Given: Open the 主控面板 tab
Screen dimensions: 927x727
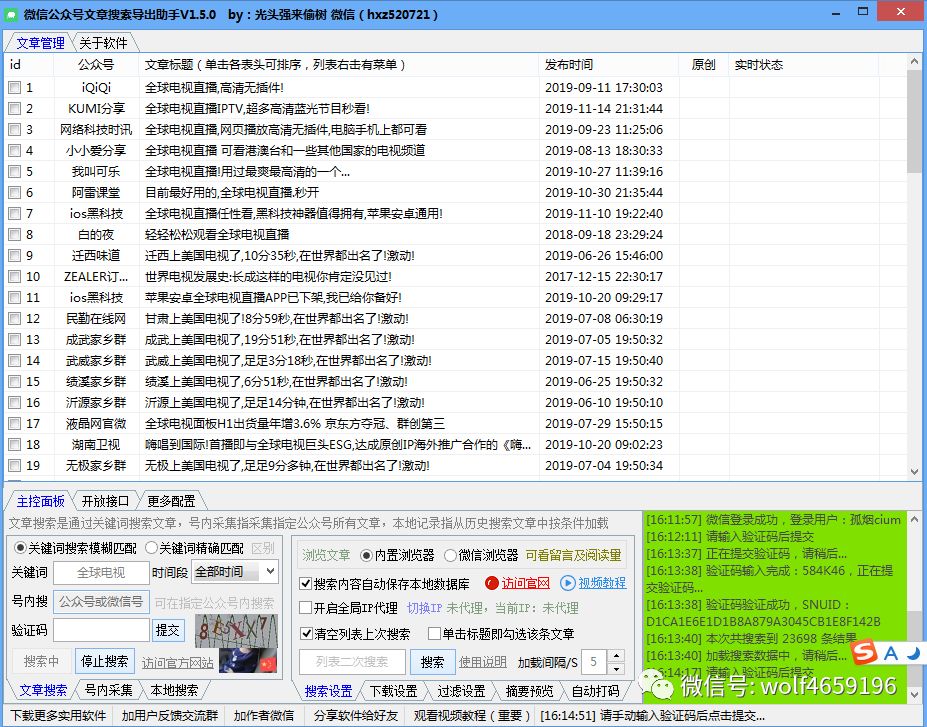Looking at the screenshot, I should (x=40, y=501).
